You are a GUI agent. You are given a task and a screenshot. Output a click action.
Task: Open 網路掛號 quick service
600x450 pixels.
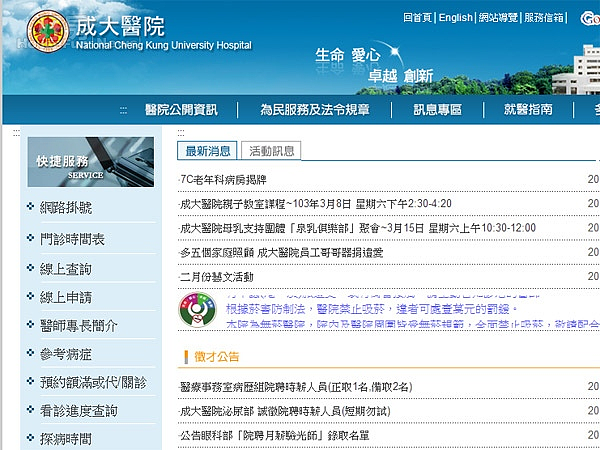click(66, 208)
